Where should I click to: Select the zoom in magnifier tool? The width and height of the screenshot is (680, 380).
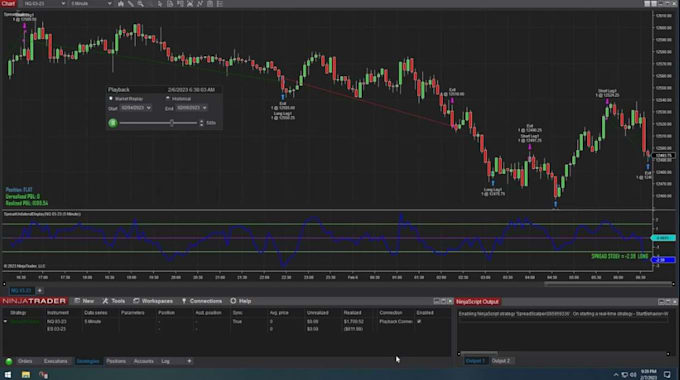point(141,3)
